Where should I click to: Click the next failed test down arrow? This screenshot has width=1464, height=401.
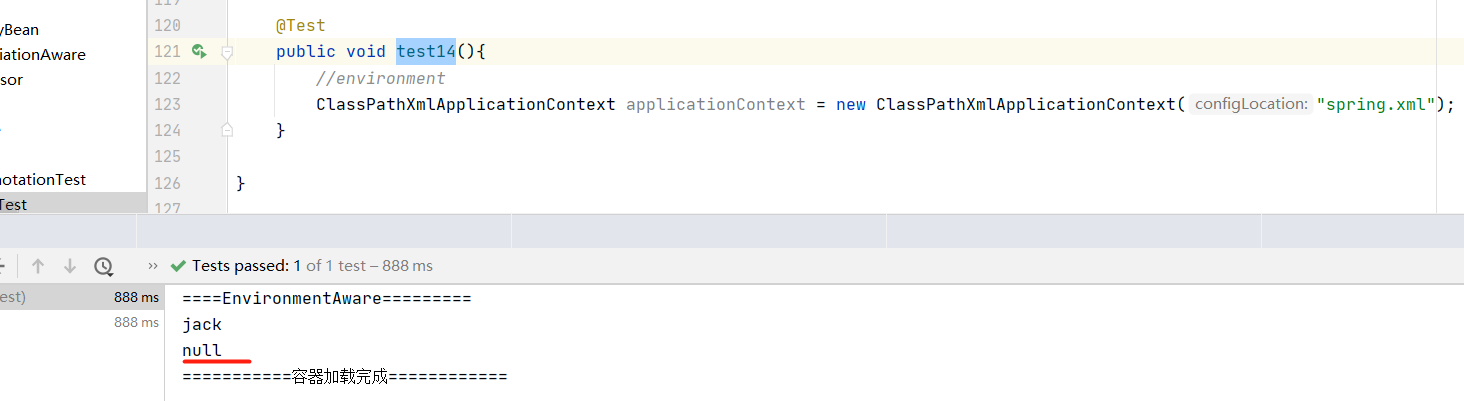click(70, 266)
